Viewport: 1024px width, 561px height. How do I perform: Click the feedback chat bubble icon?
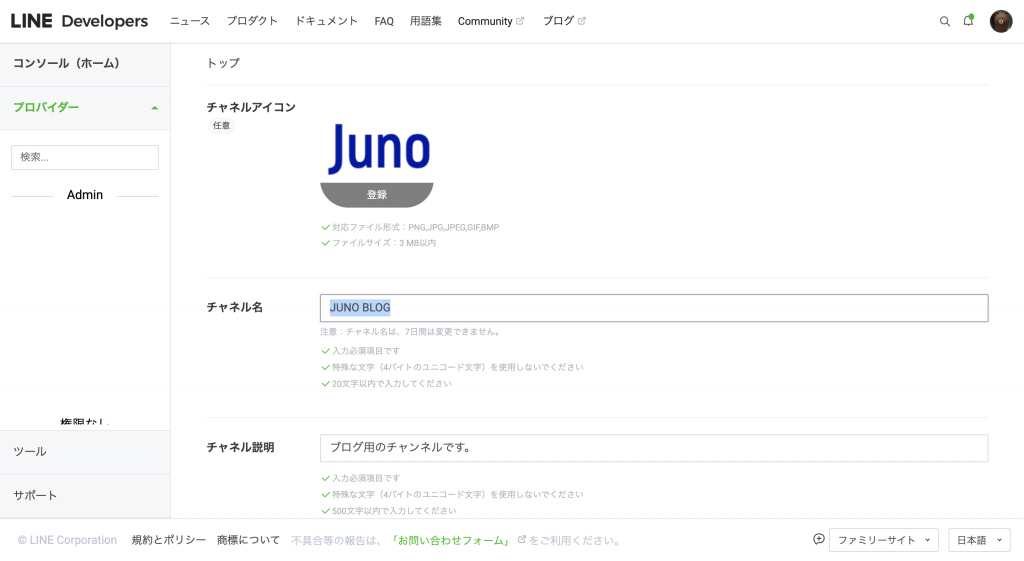[x=818, y=539]
